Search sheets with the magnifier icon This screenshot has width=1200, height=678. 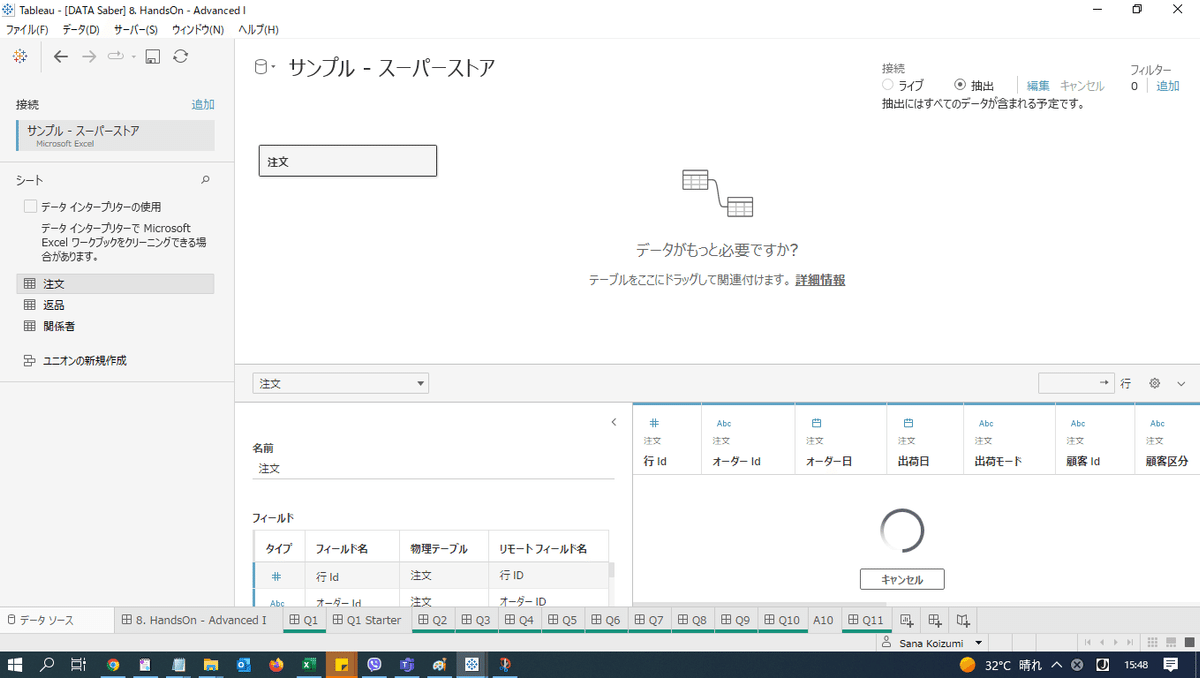pos(205,180)
